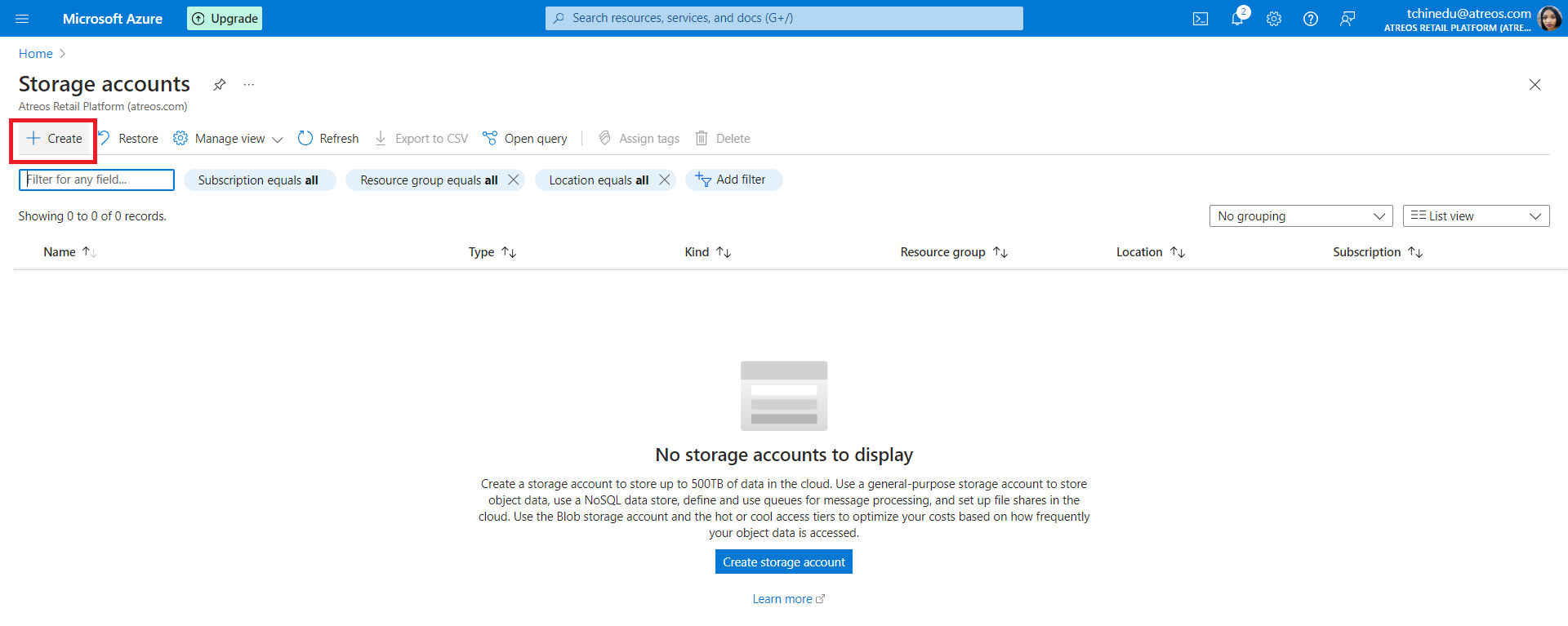Viewport: 1568px width, 626px height.
Task: Refresh the storage accounts list
Action: (x=328, y=139)
